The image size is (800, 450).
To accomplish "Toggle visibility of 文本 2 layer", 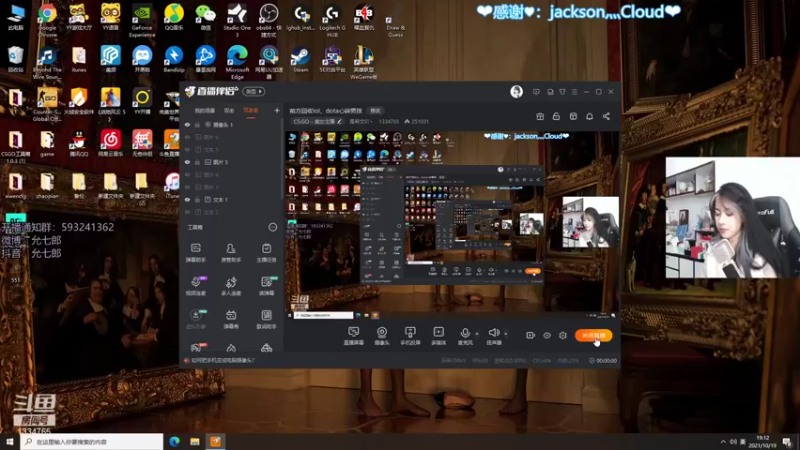I will coord(187,212).
